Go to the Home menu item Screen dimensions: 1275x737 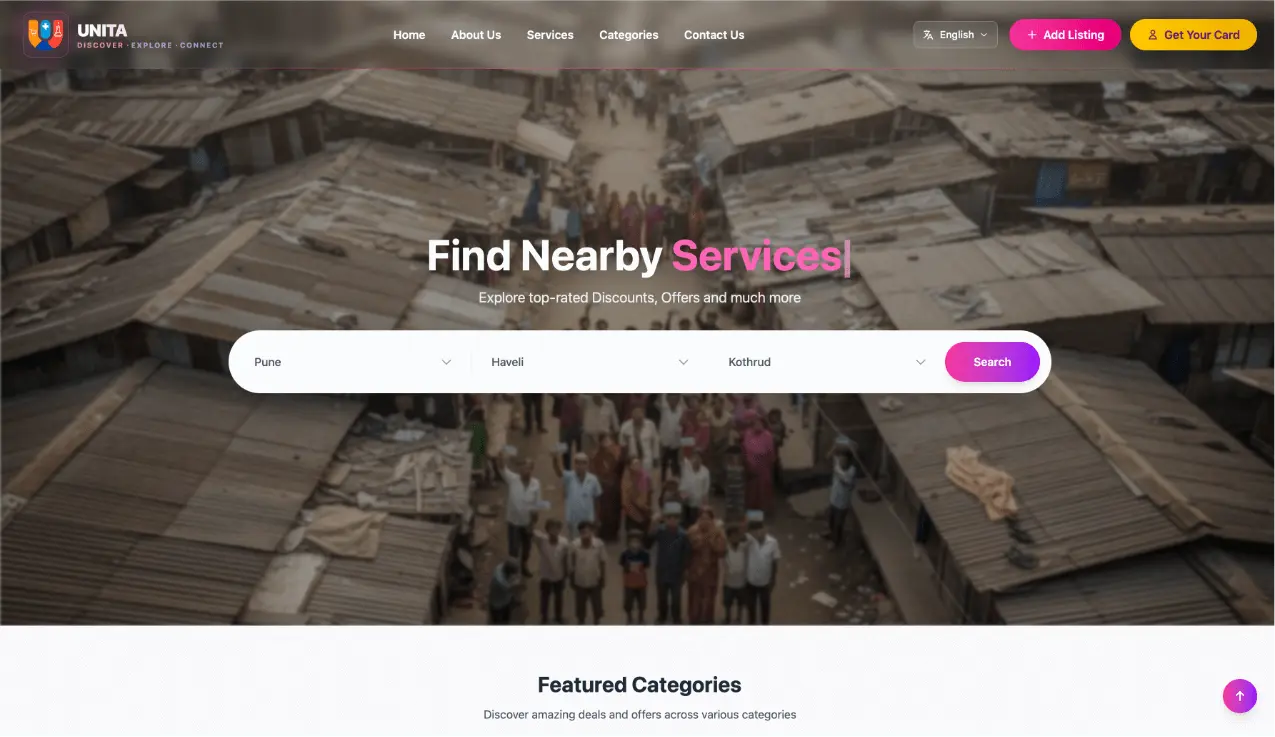(x=409, y=35)
